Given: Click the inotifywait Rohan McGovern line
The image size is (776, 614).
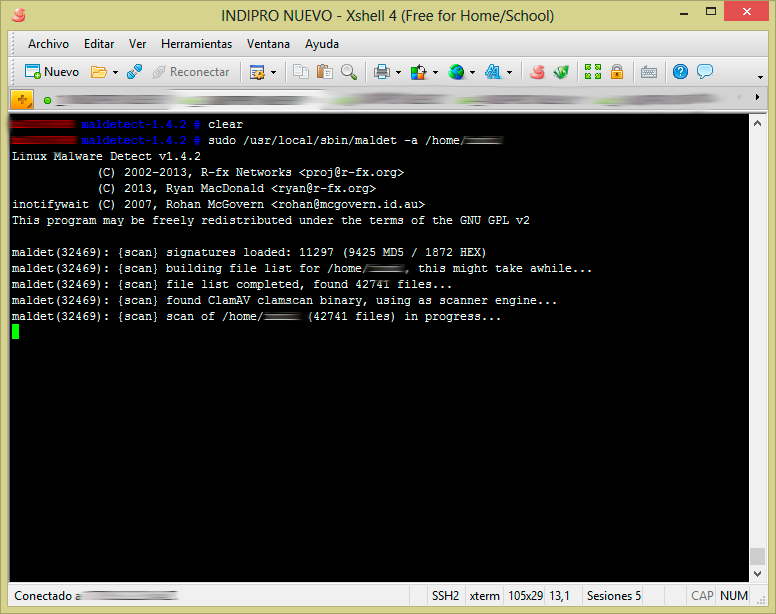Looking at the screenshot, I should pos(218,204).
